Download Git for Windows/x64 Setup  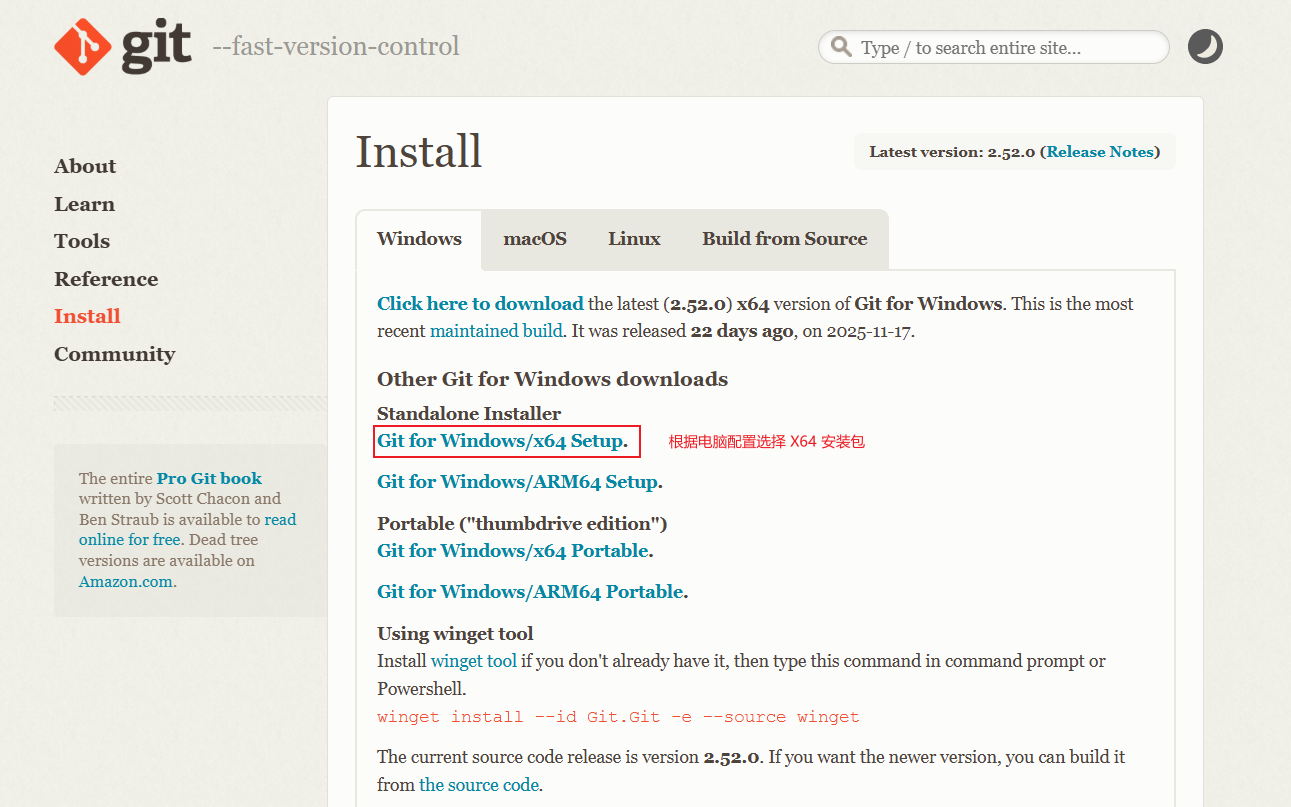pyautogui.click(x=500, y=441)
